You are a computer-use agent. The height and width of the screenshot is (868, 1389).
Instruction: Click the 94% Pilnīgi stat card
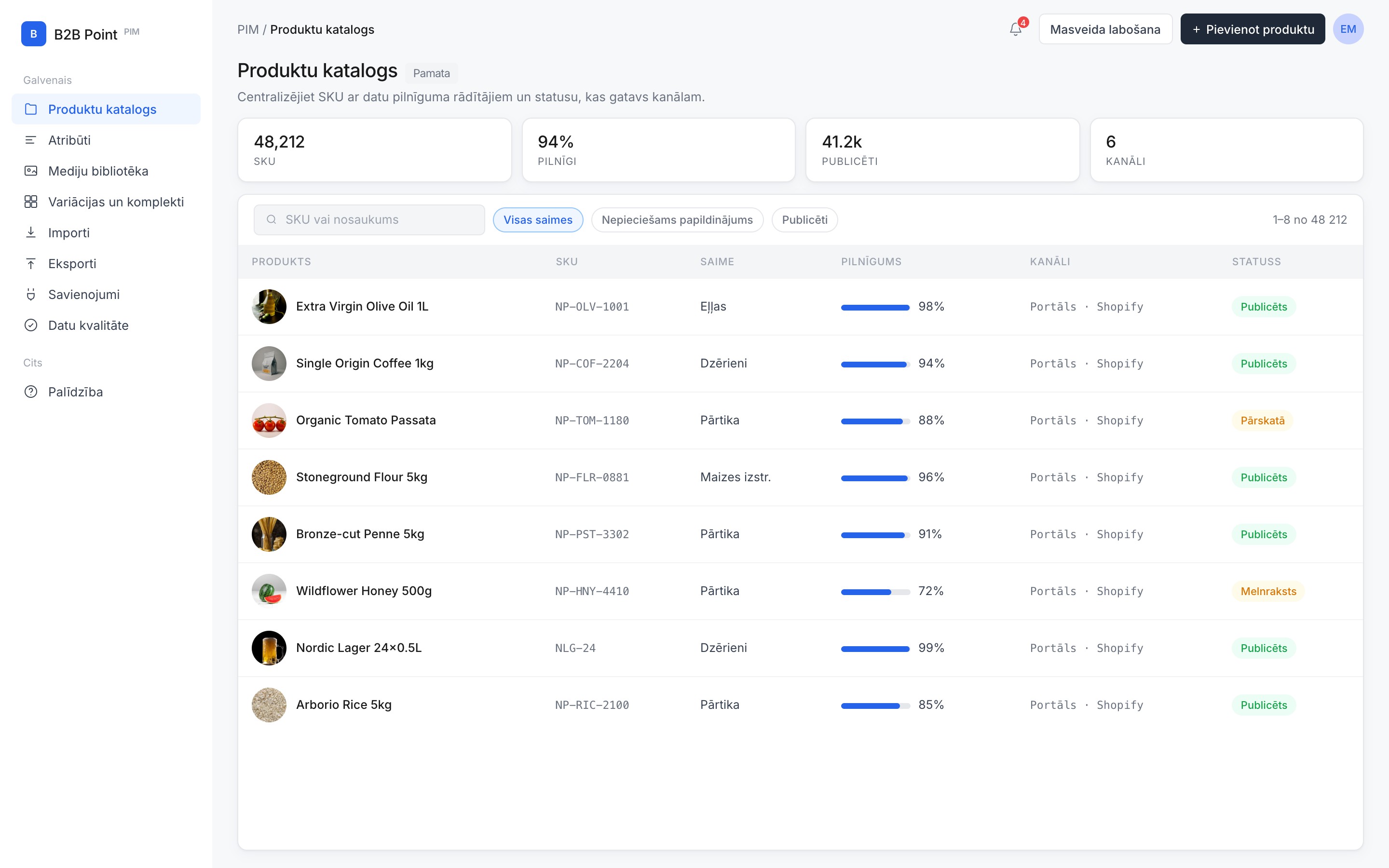pos(658,150)
